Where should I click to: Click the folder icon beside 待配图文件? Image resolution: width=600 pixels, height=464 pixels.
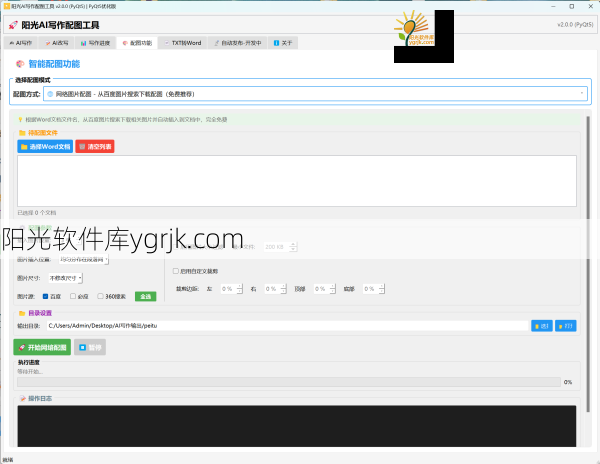click(22, 133)
